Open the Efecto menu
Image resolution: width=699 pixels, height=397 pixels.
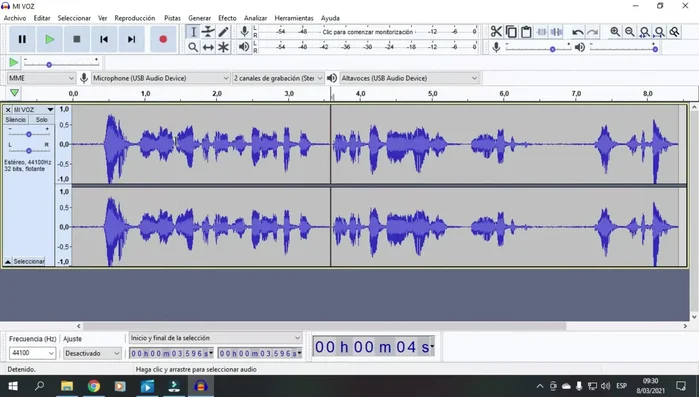click(227, 18)
